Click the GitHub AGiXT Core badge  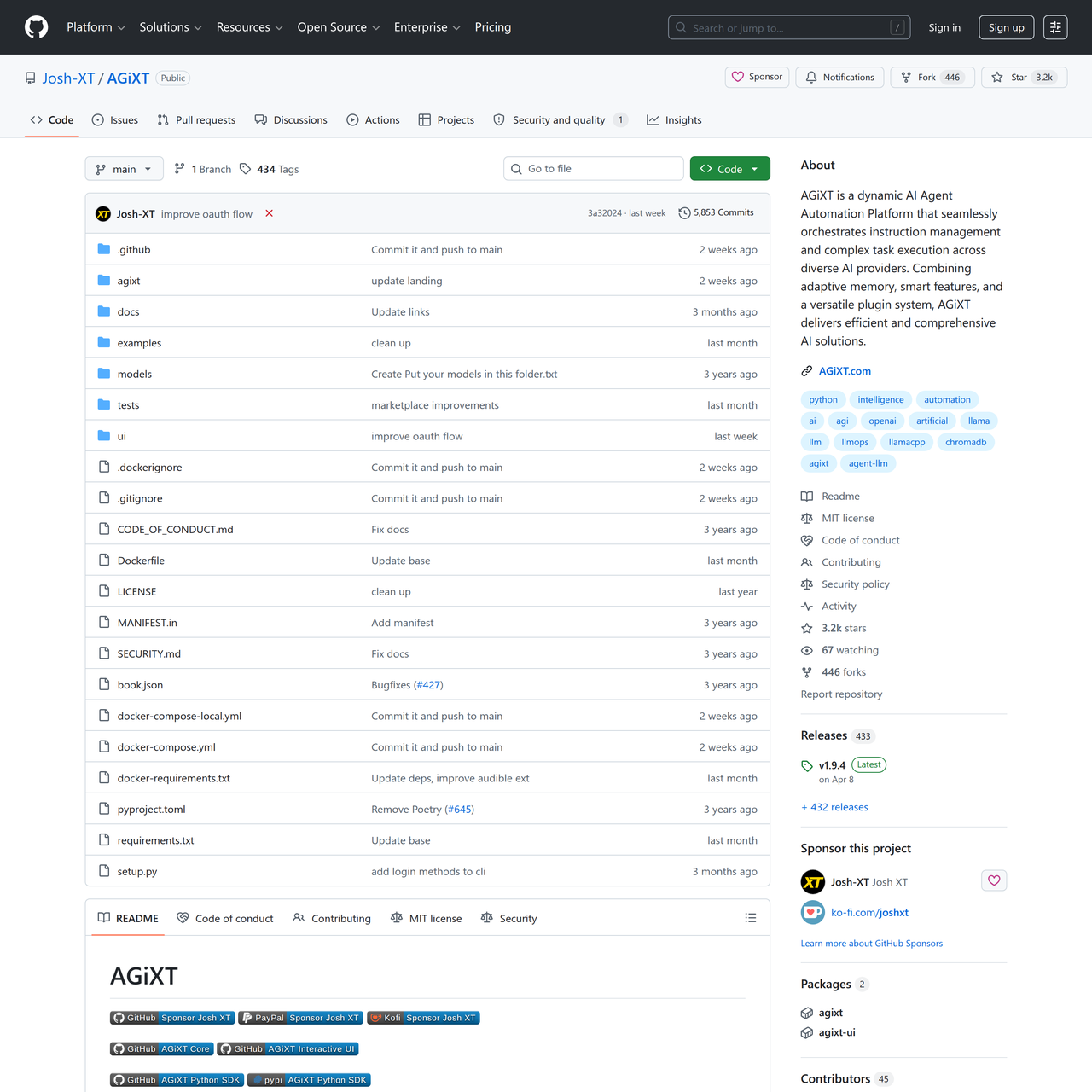coord(161,1048)
